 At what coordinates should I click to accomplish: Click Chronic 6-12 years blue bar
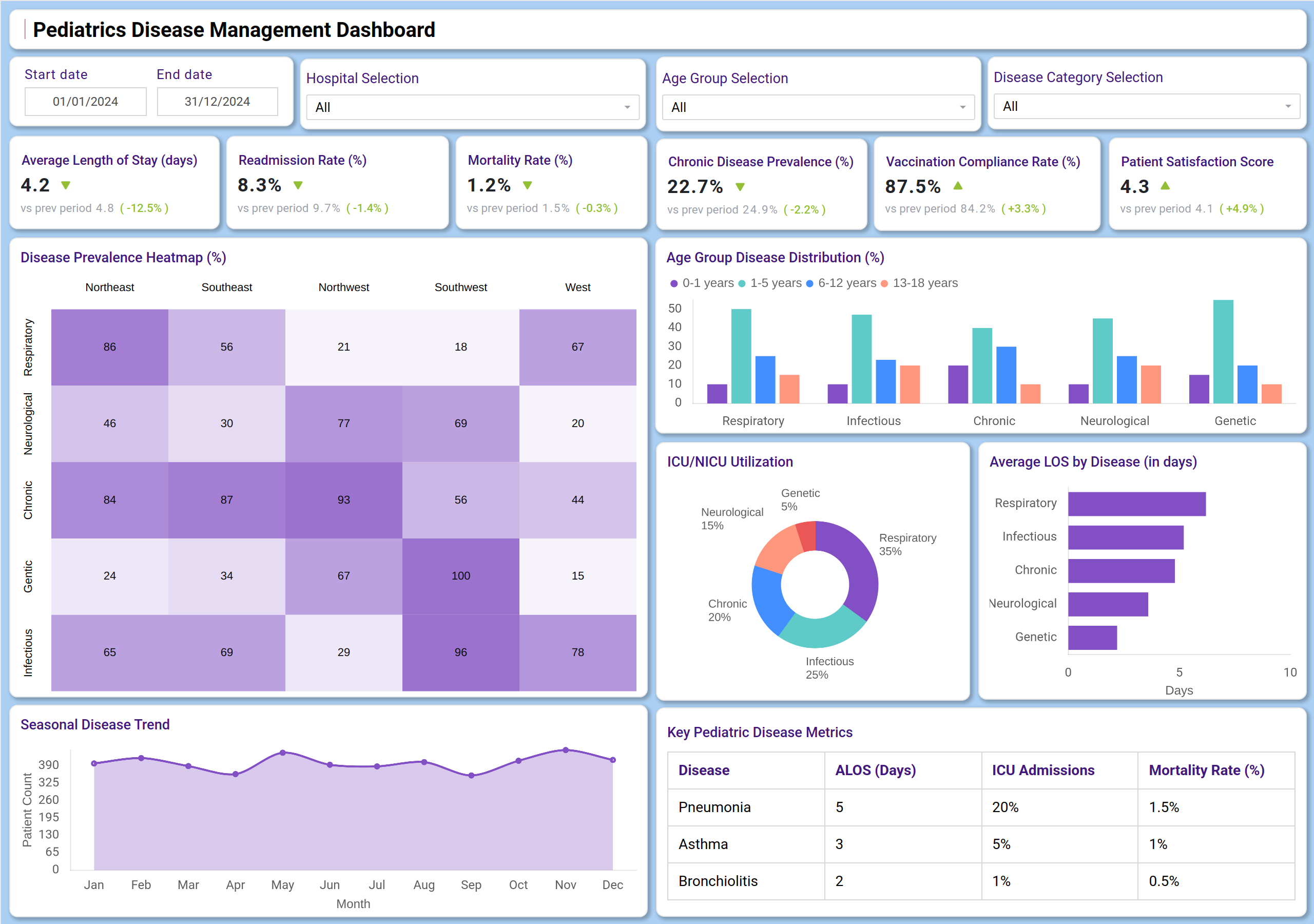point(1006,375)
